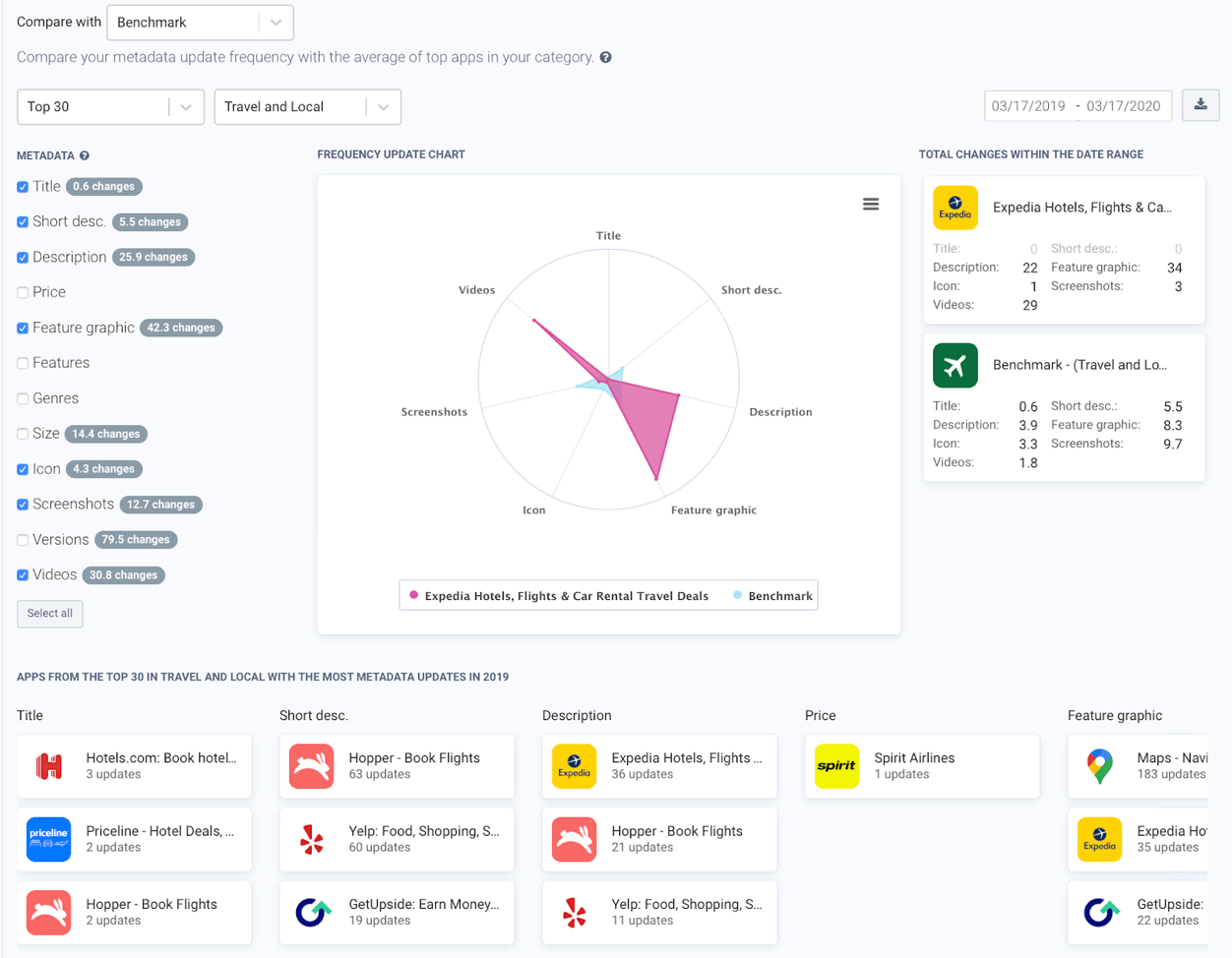Expand the Top 30 dropdown
Screen dimensions: 1232x958
110,107
